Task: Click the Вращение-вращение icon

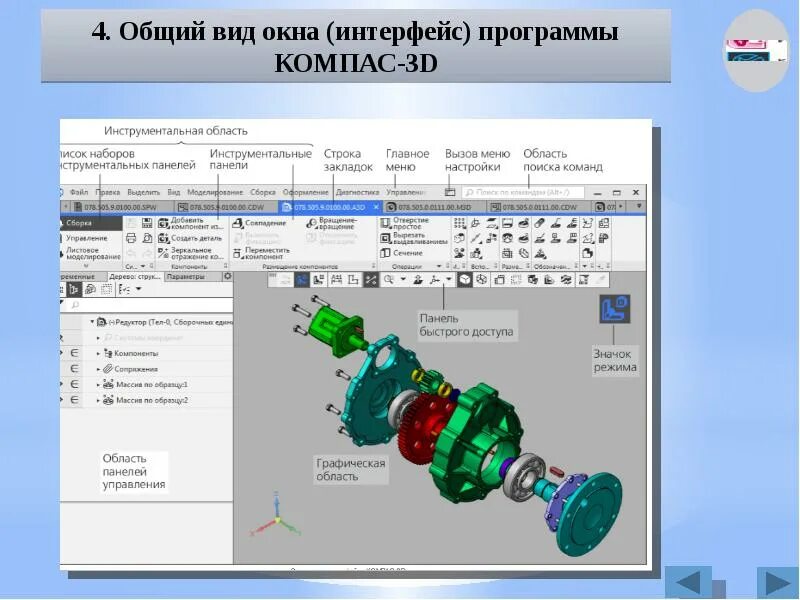Action: 312,223
